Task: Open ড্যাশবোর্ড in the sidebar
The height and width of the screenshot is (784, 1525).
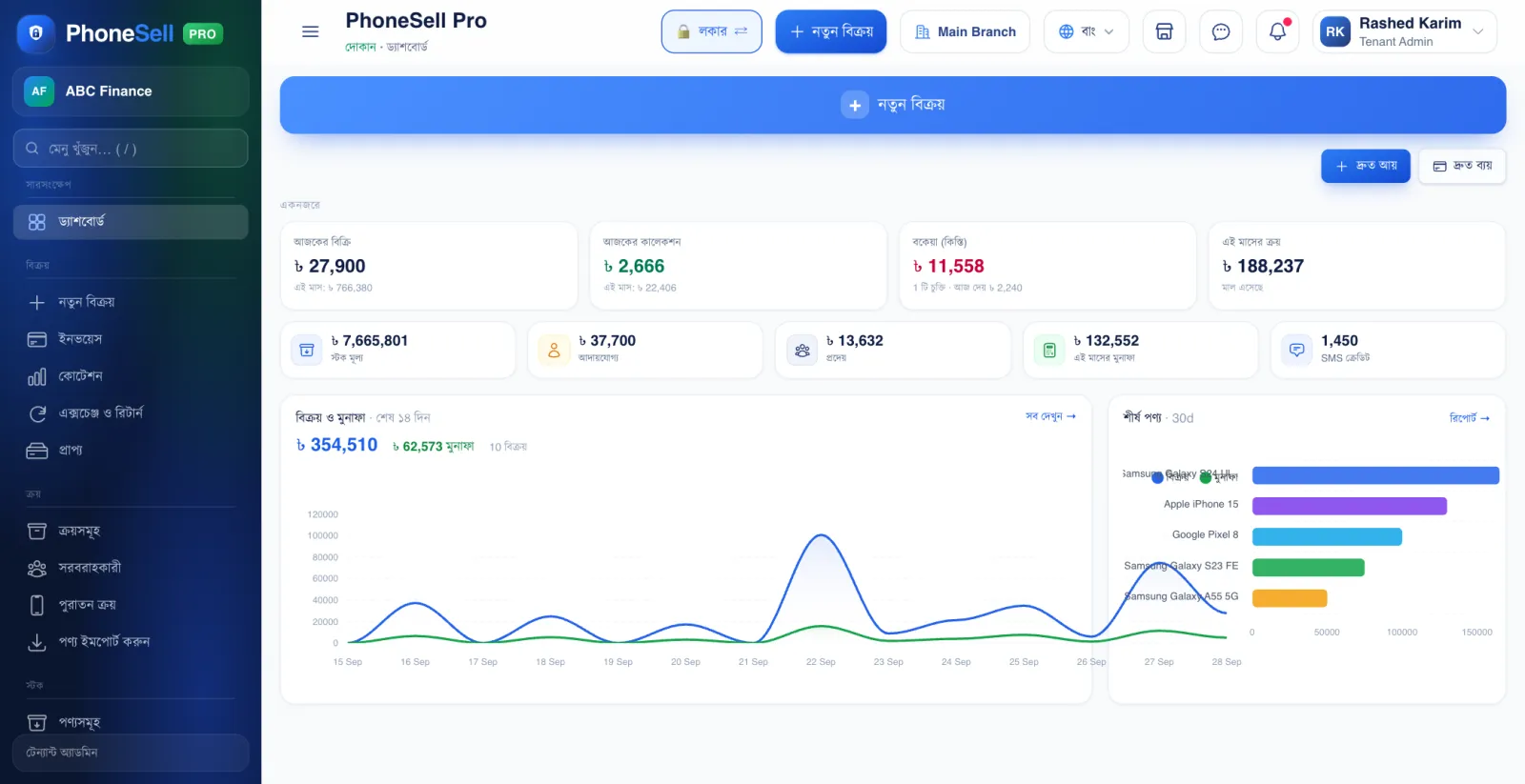Action: click(131, 222)
